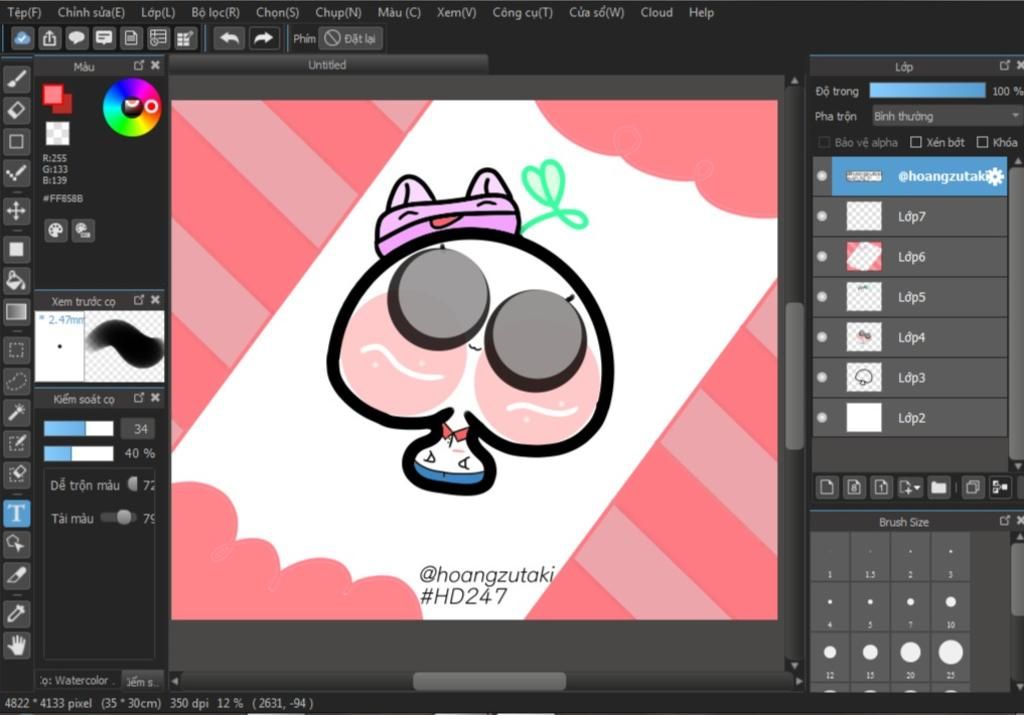The image size is (1024, 715).
Task: Open the Bộ lọc(R) menu
Action: pos(216,12)
